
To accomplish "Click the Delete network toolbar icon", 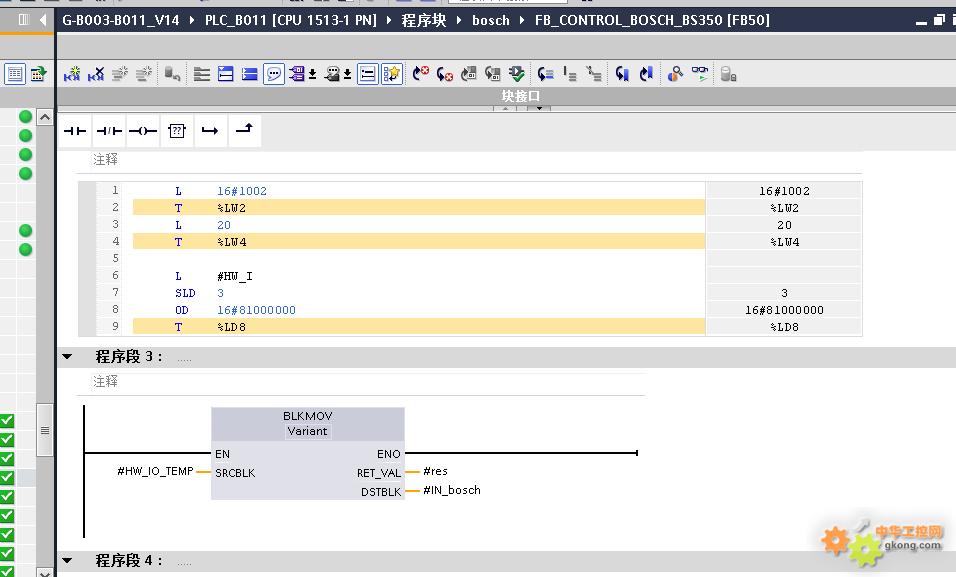I will tap(96, 74).
